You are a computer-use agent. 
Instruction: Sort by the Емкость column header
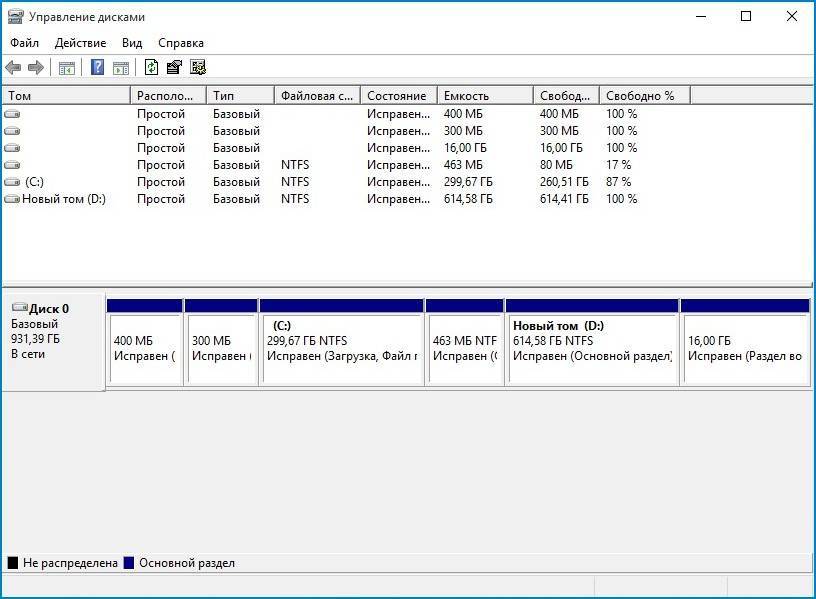(x=484, y=96)
